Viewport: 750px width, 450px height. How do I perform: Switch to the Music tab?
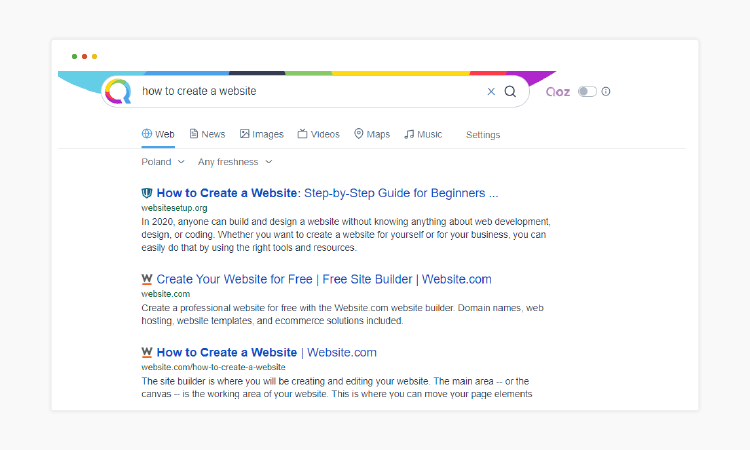[423, 134]
